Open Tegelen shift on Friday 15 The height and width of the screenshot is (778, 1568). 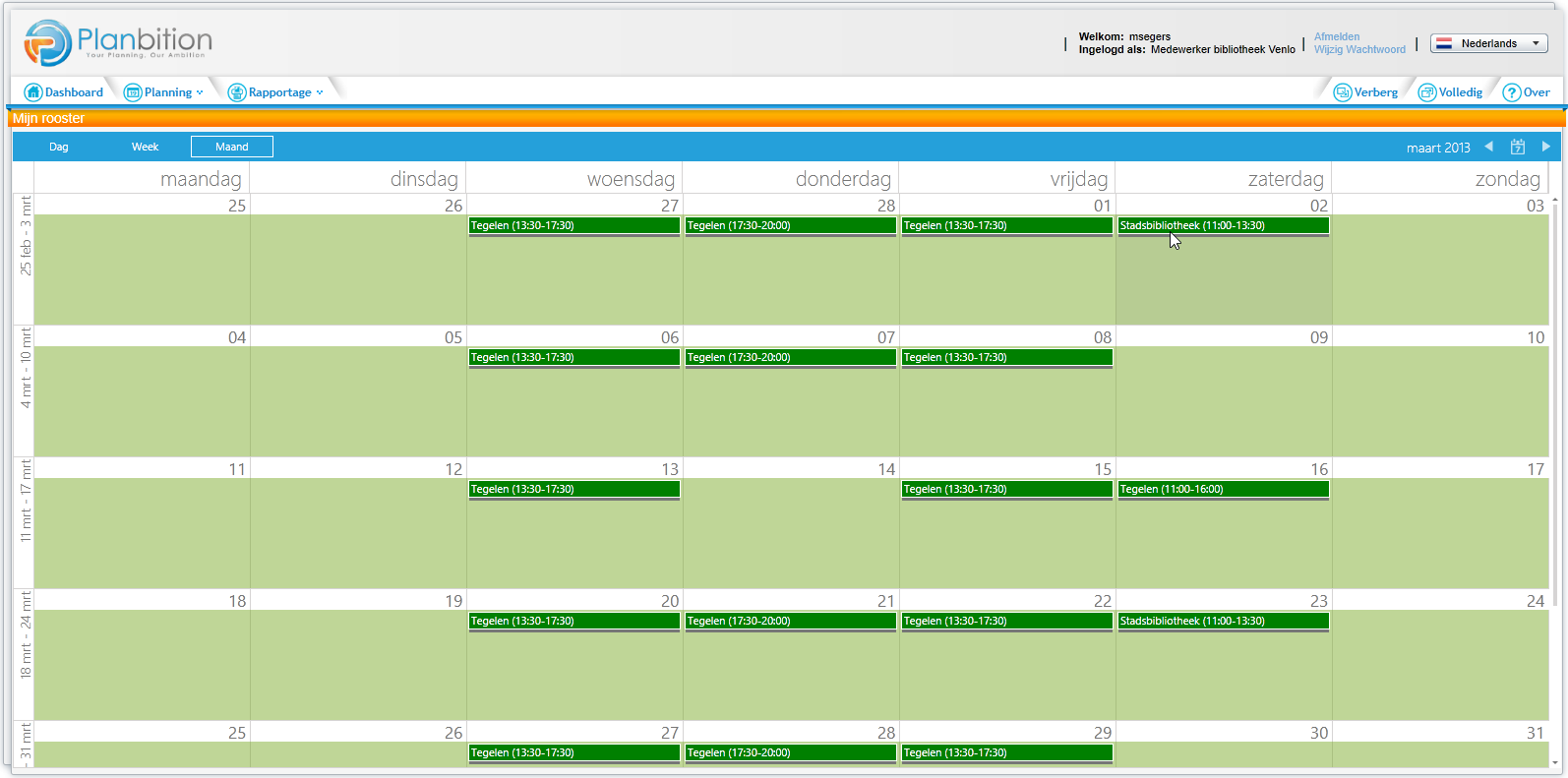(x=1007, y=490)
